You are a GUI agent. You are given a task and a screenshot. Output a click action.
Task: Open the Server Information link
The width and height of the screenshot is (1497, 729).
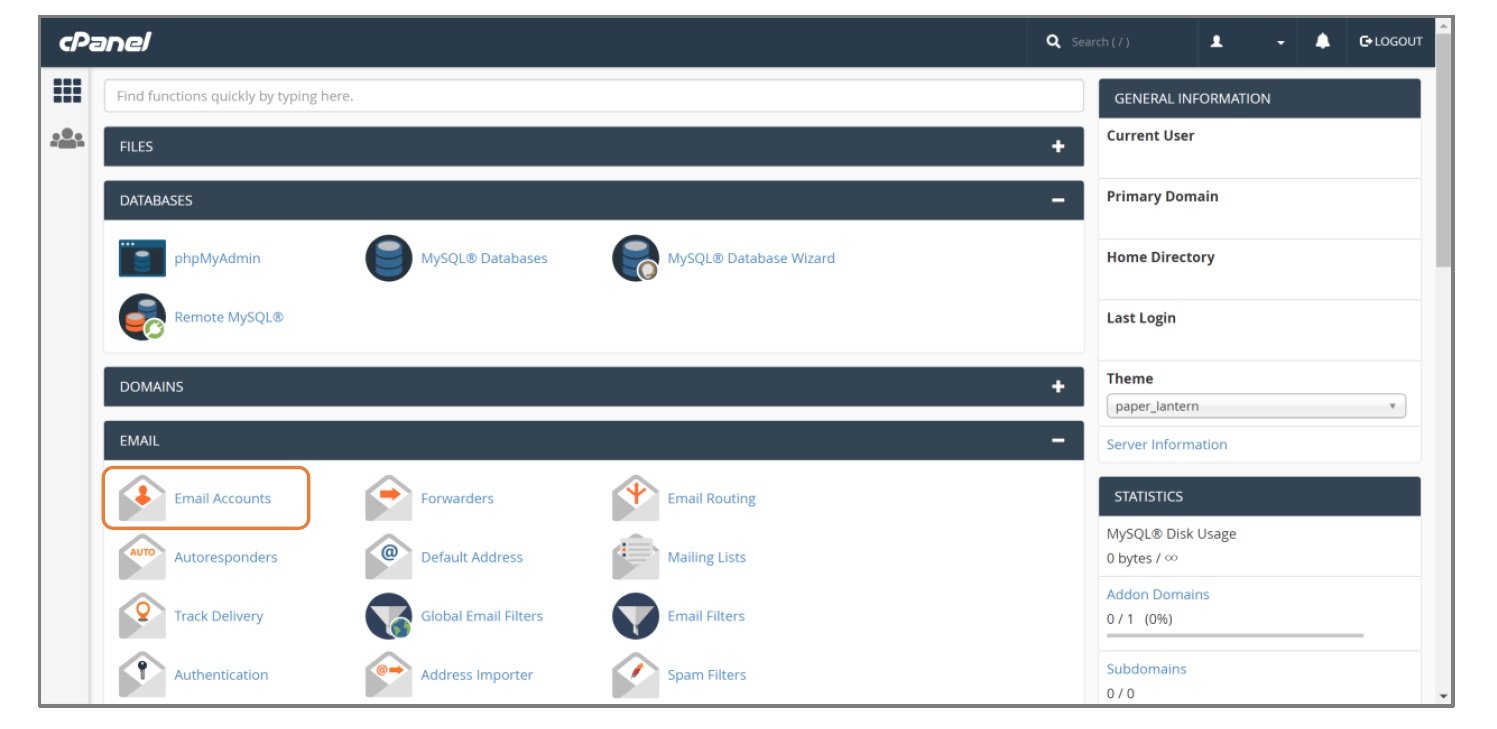point(1166,444)
